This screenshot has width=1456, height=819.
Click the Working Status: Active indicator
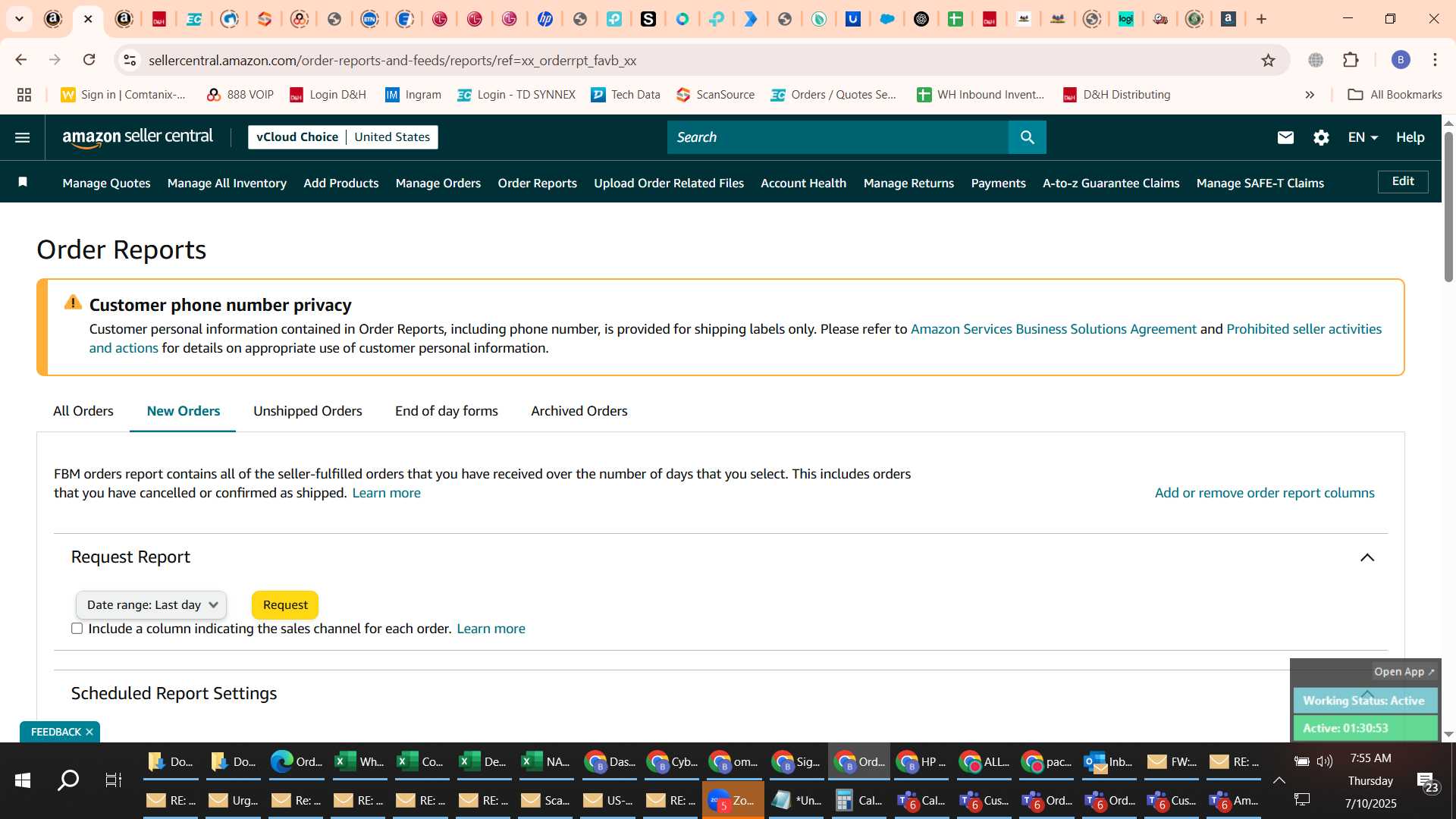(1365, 701)
